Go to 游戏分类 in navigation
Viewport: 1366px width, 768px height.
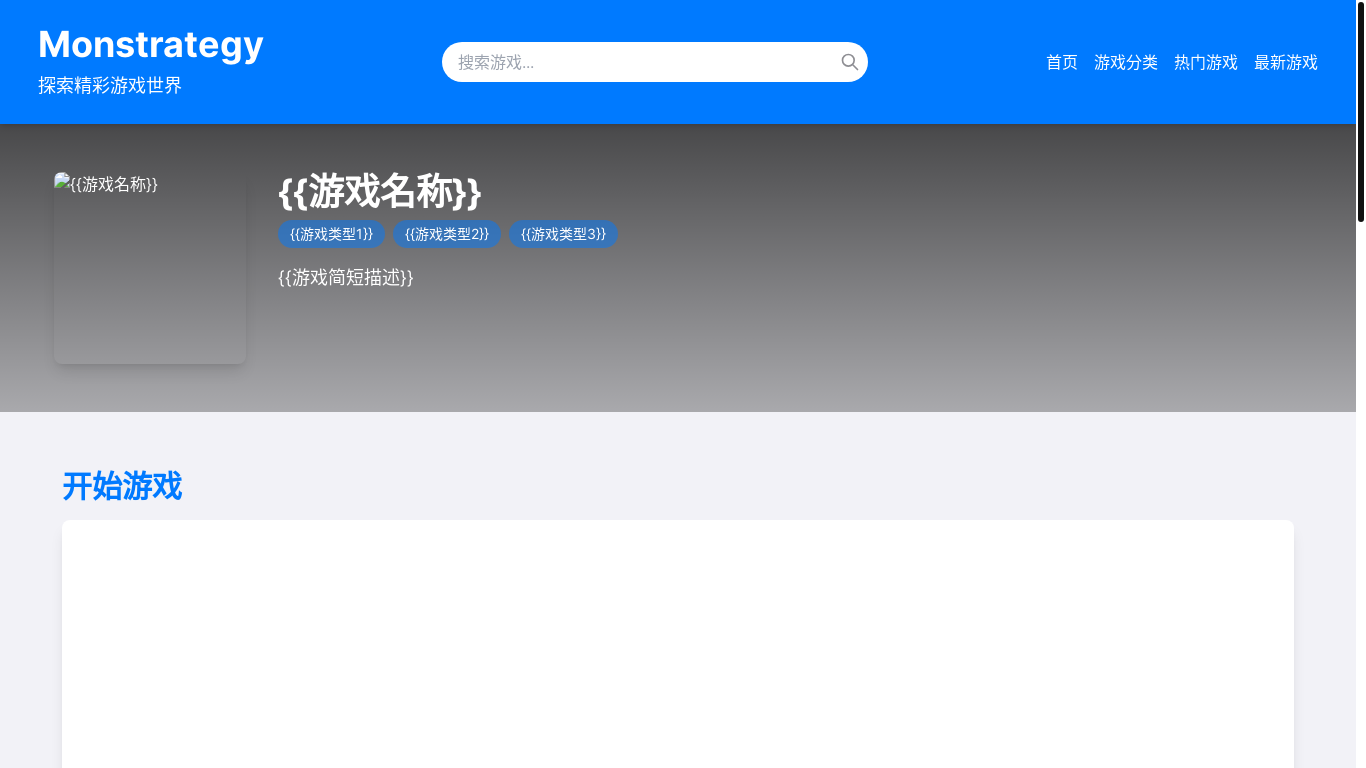point(1125,62)
